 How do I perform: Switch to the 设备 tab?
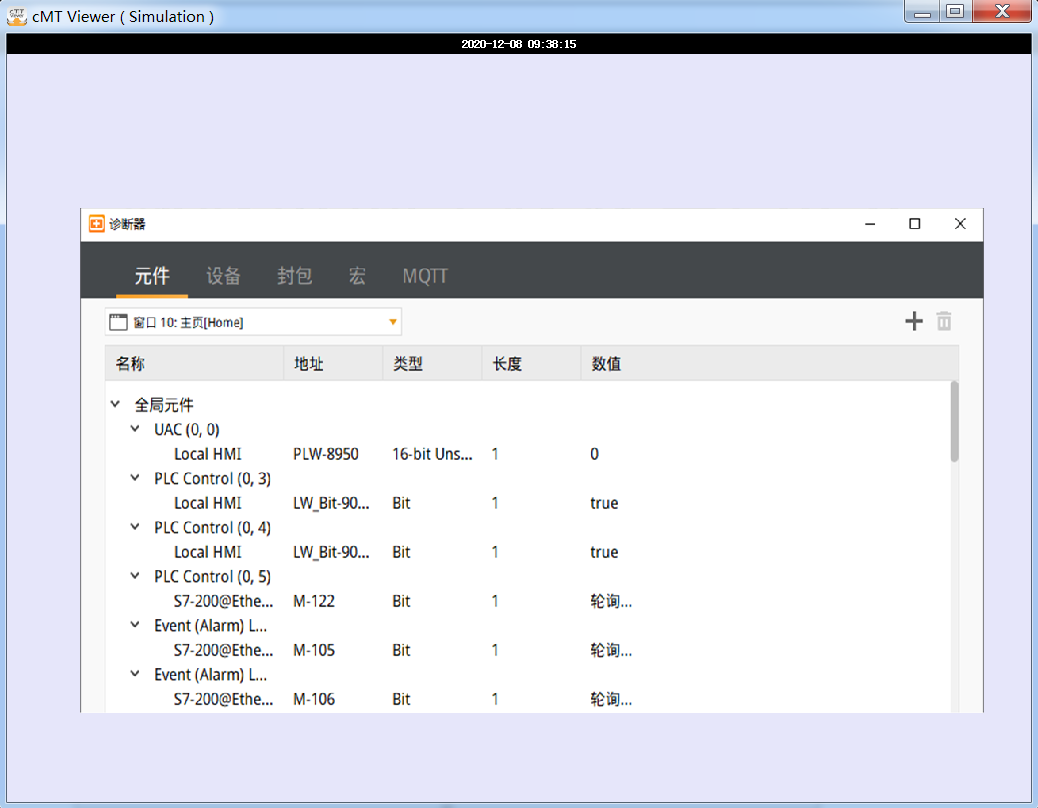coord(223,276)
